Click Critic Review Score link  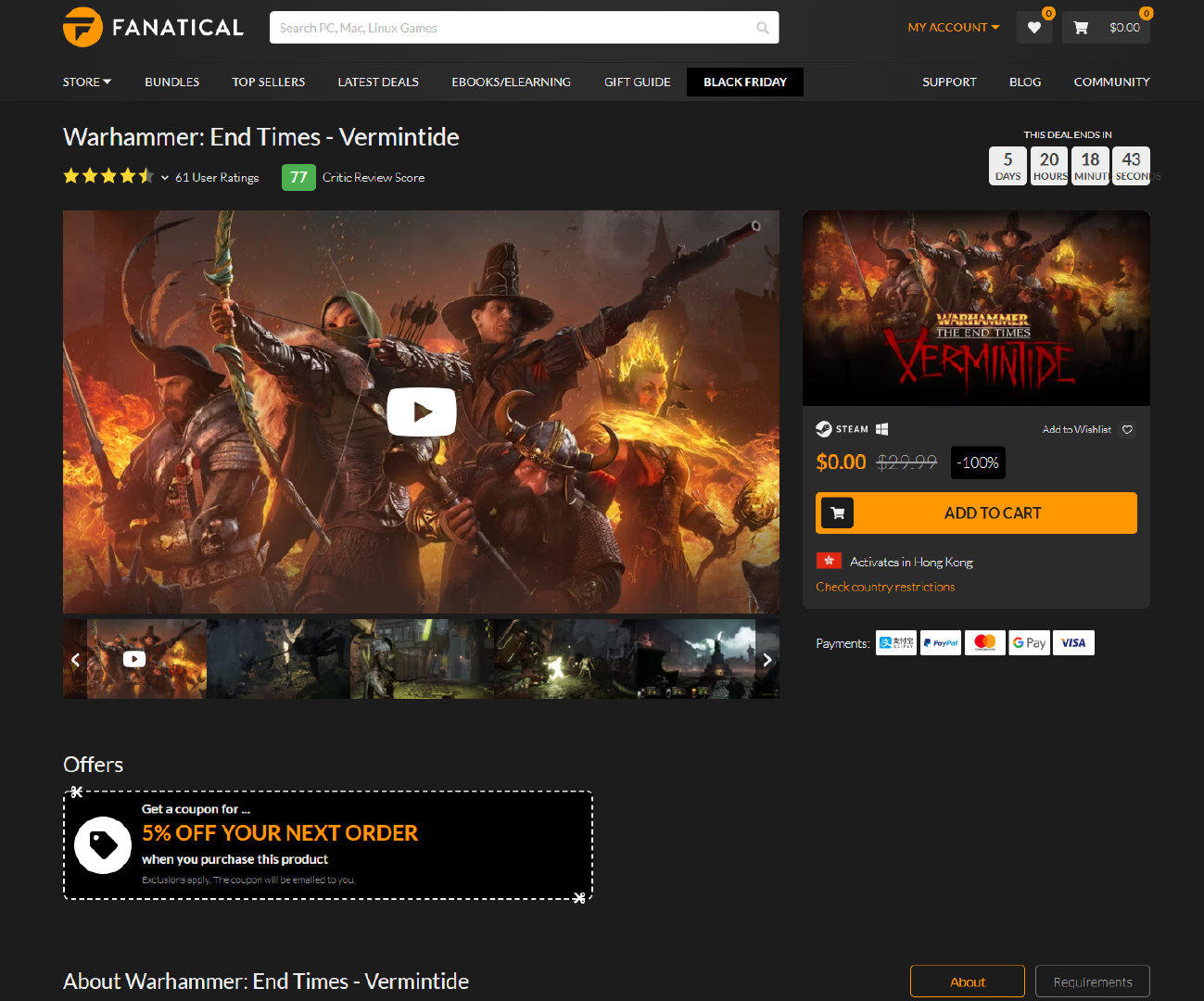click(x=374, y=177)
